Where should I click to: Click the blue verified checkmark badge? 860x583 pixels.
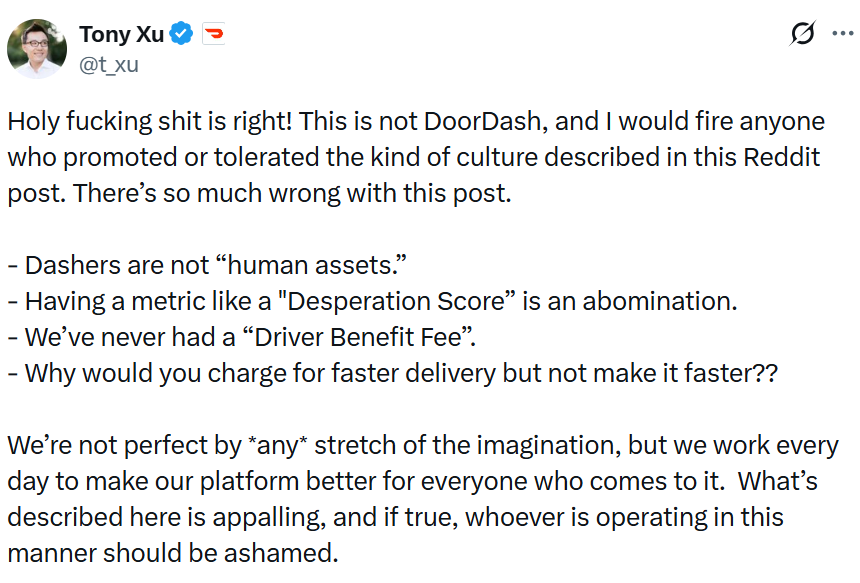(x=180, y=34)
